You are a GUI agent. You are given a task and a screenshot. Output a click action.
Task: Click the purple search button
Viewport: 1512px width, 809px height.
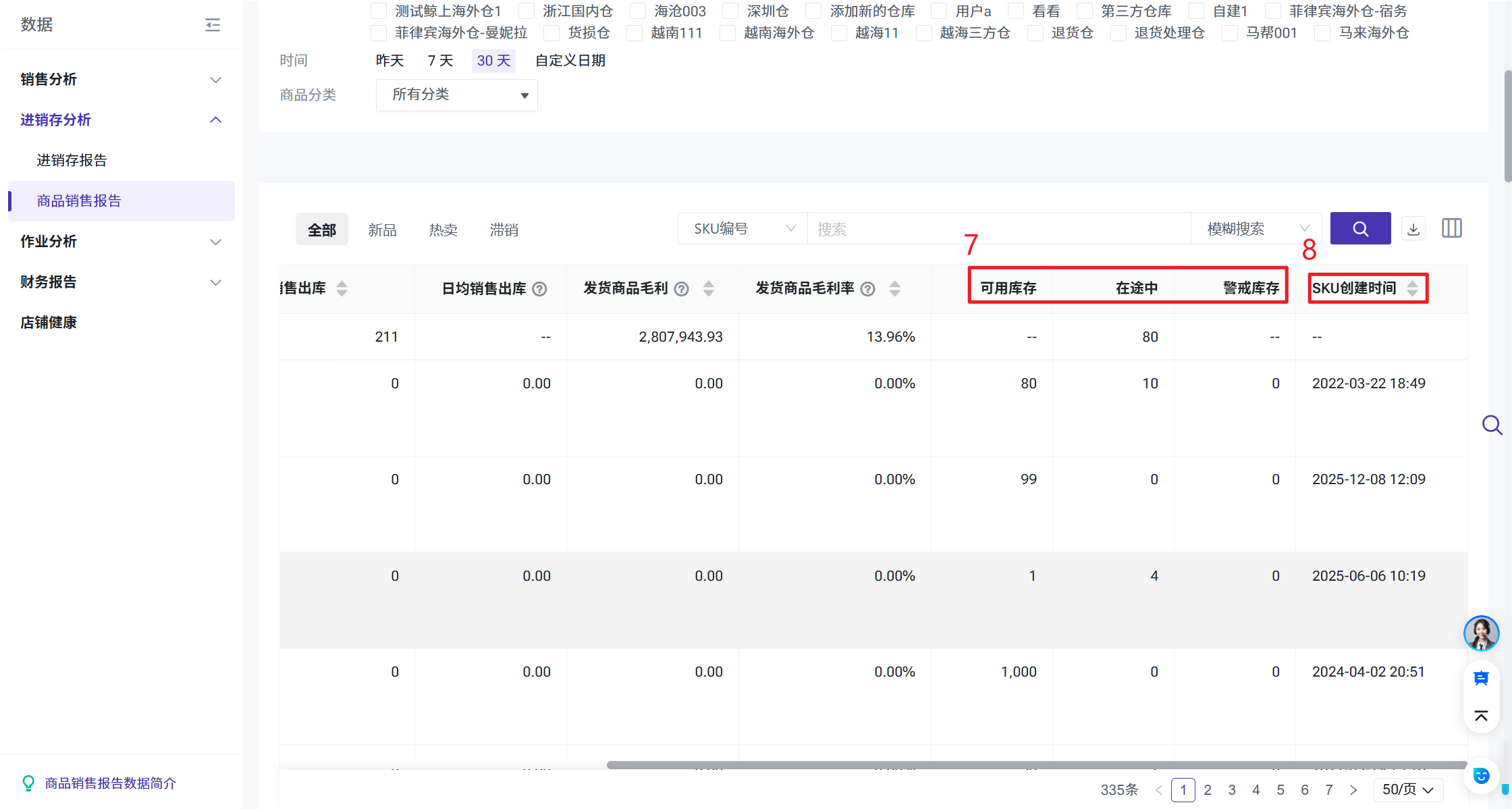click(x=1360, y=229)
